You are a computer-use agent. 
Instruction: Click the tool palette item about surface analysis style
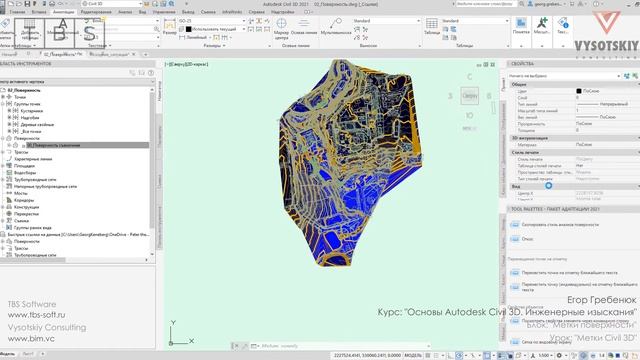555,224
